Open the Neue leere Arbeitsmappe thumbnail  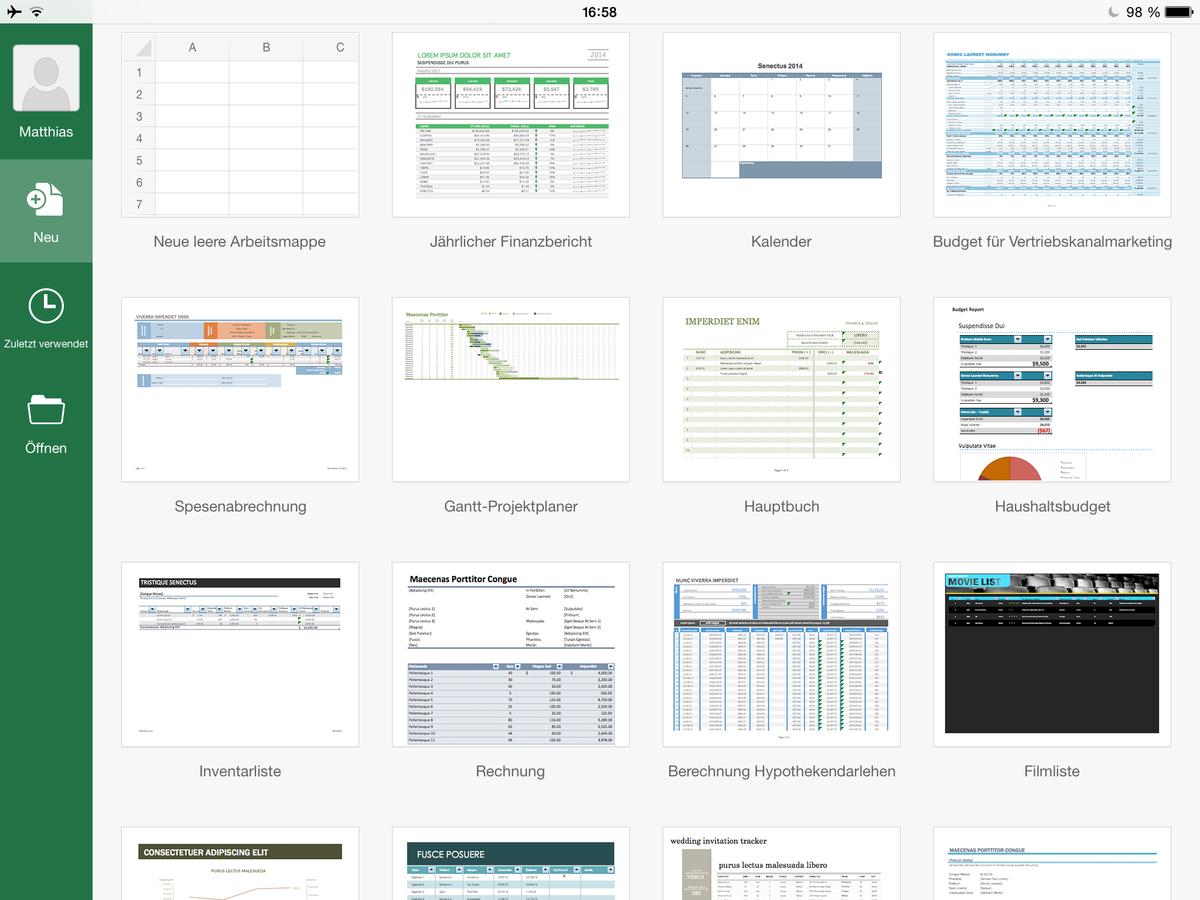(x=240, y=125)
